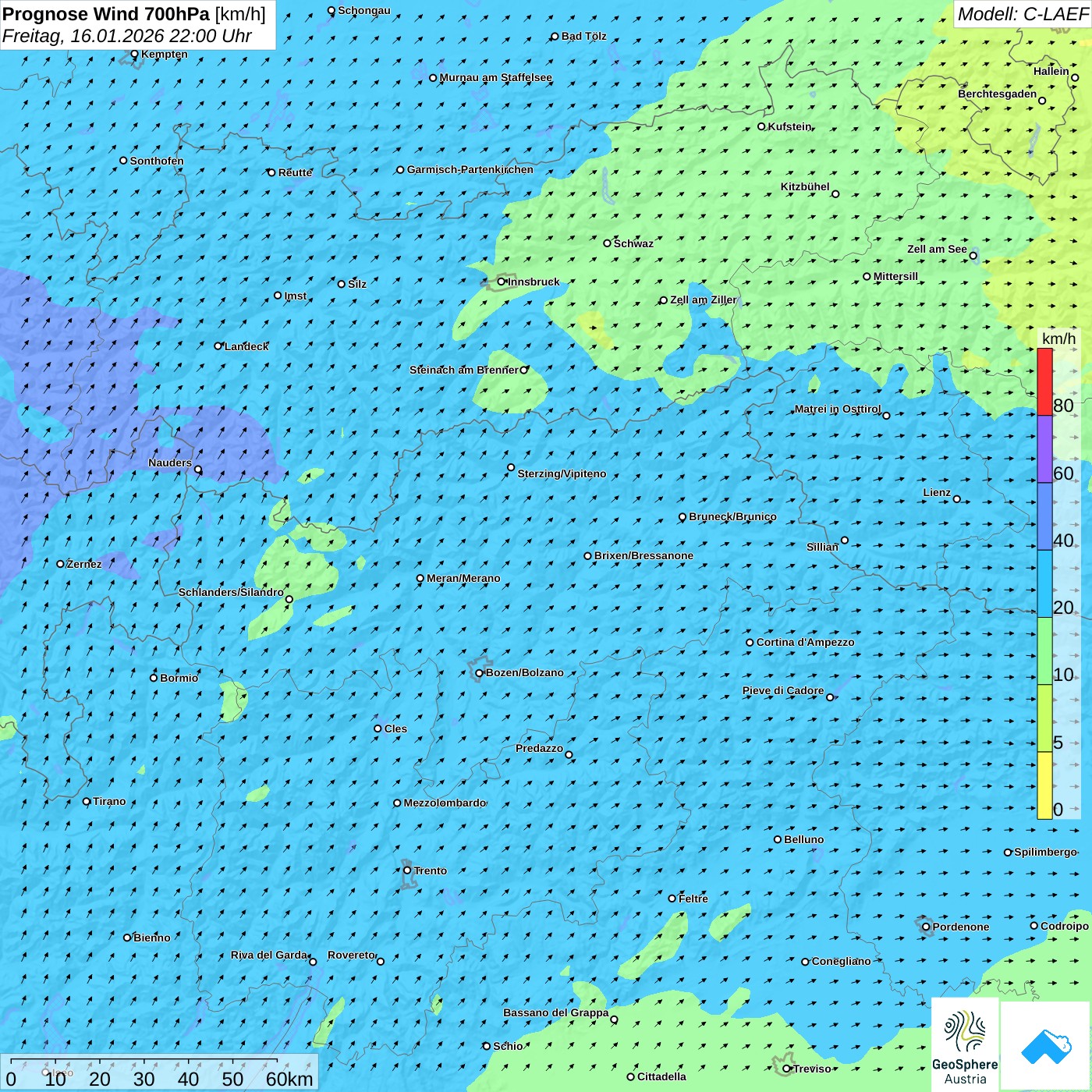This screenshot has width=1092, height=1092.
Task: Click the Trento city marker
Action: click(407, 870)
